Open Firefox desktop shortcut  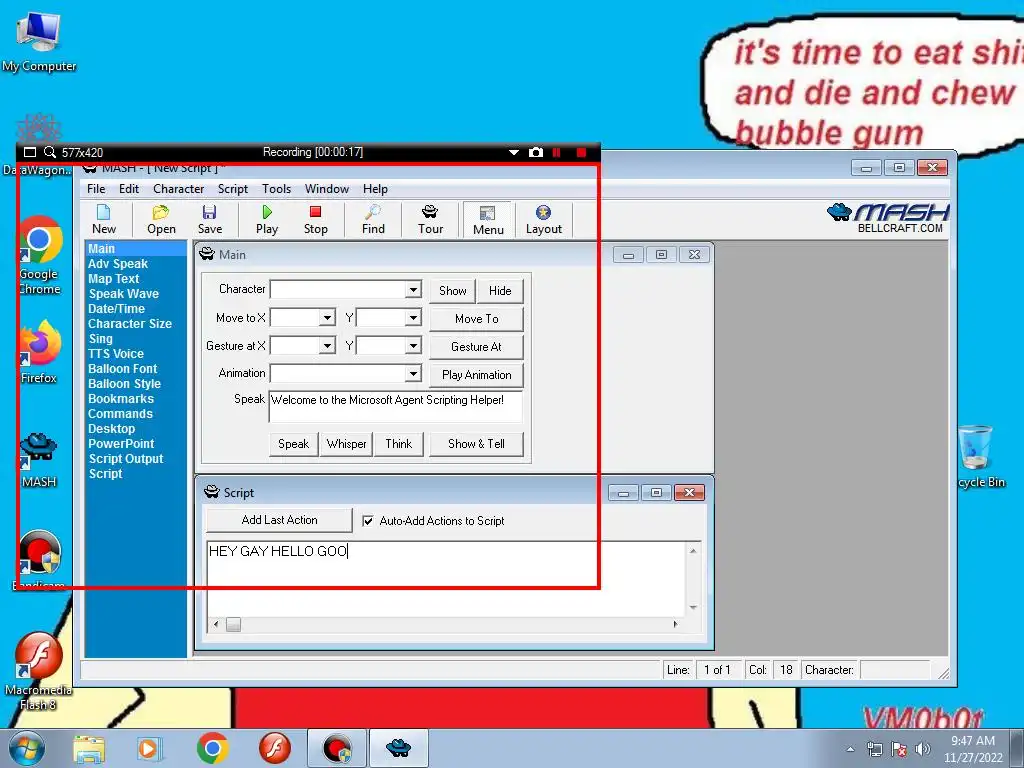click(39, 352)
